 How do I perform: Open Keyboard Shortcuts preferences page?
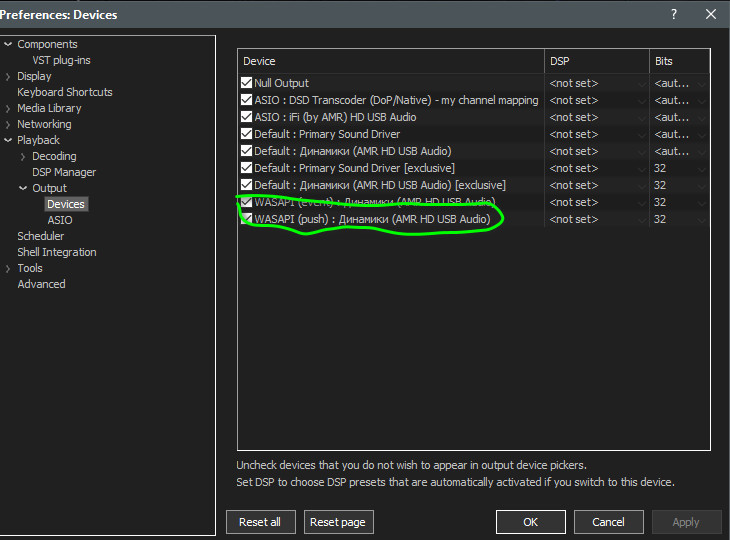tap(65, 92)
